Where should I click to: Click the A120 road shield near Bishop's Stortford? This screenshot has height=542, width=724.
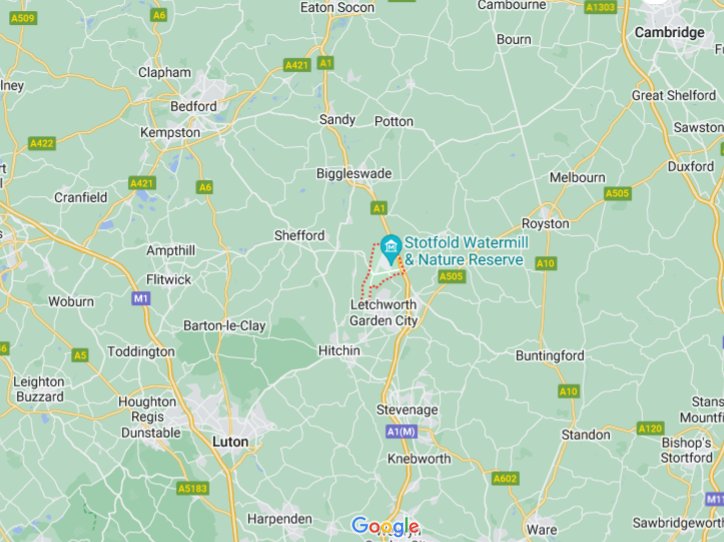click(650, 428)
